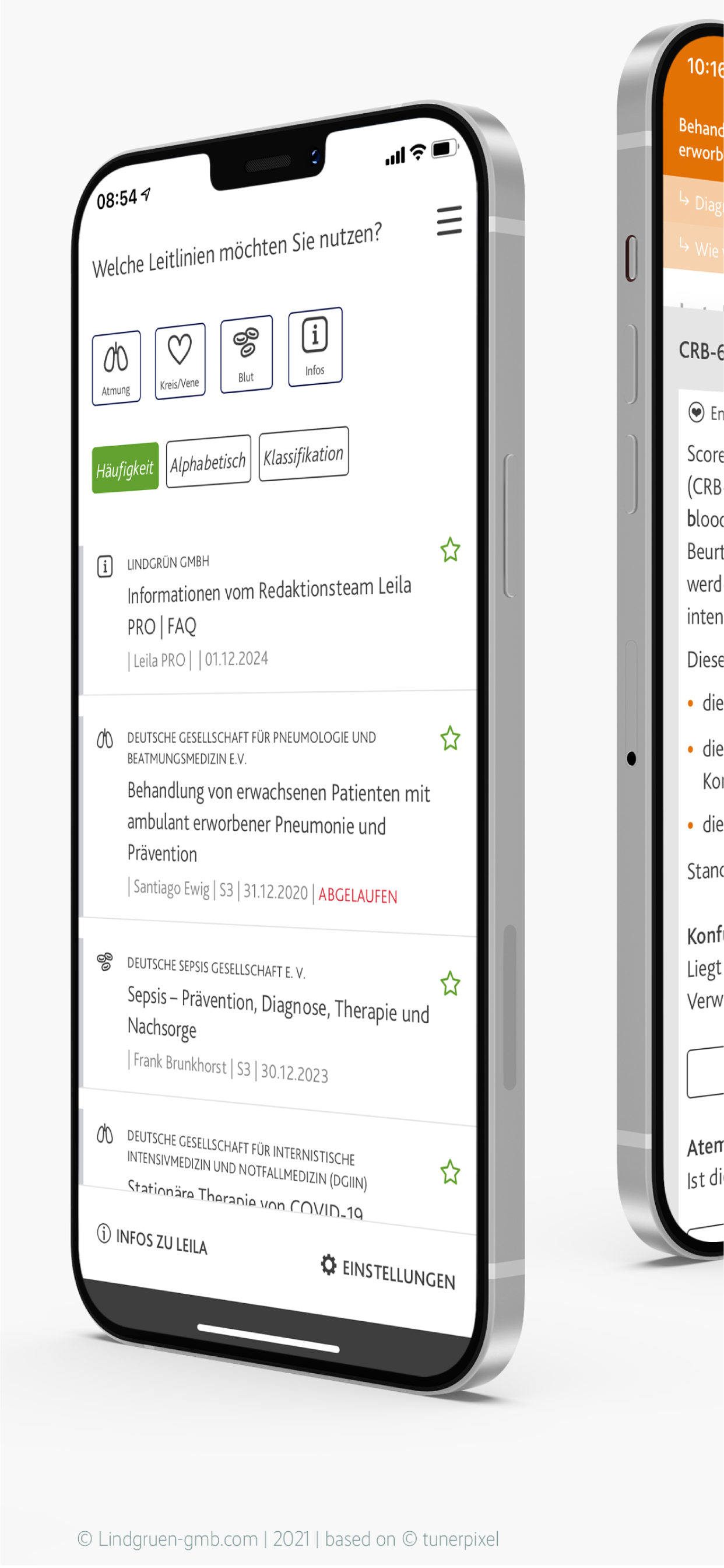Open Einstellungen settings
This screenshot has width=724, height=1568.
[388, 1272]
